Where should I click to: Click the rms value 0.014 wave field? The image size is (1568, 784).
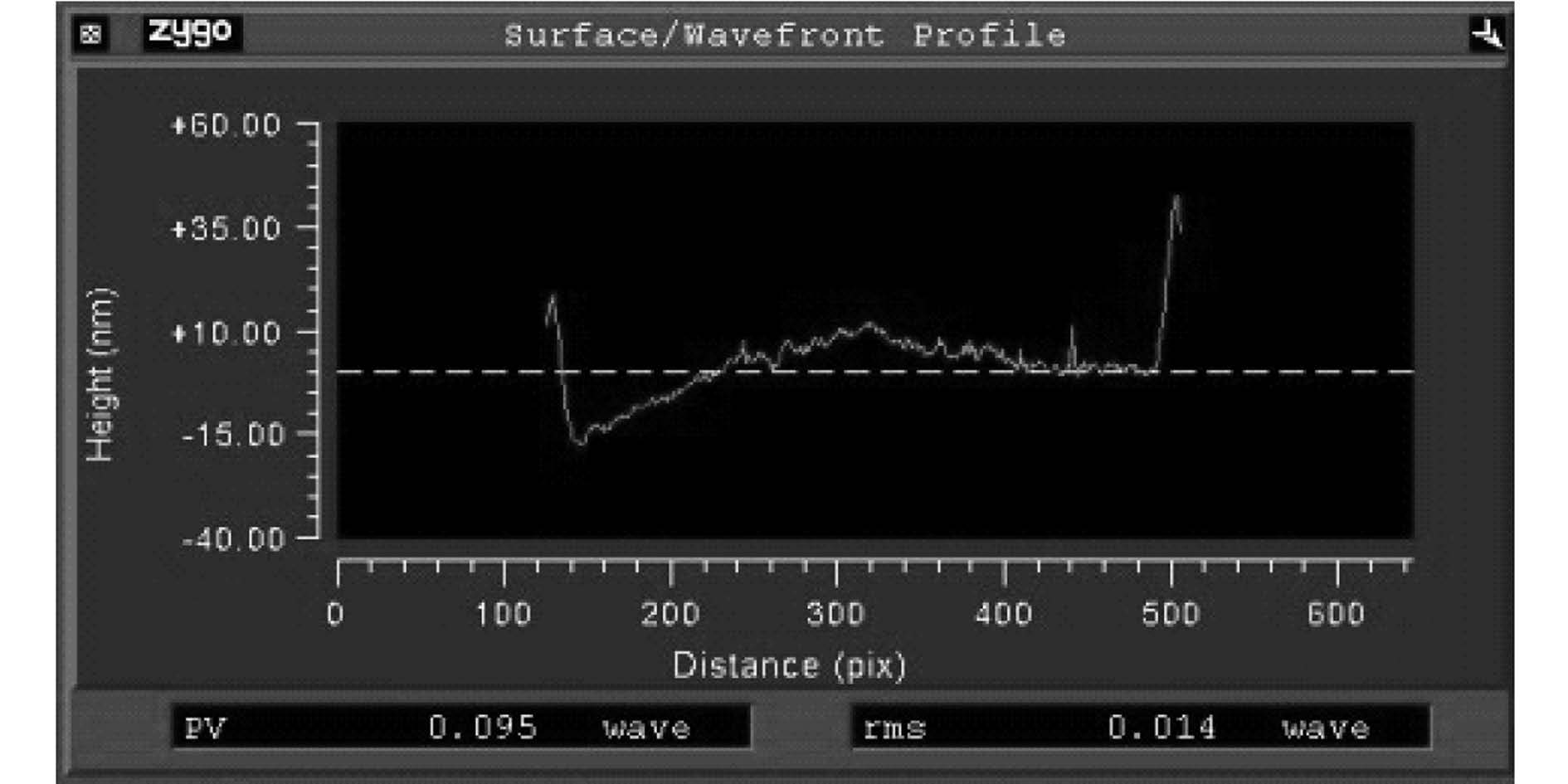point(1142,727)
